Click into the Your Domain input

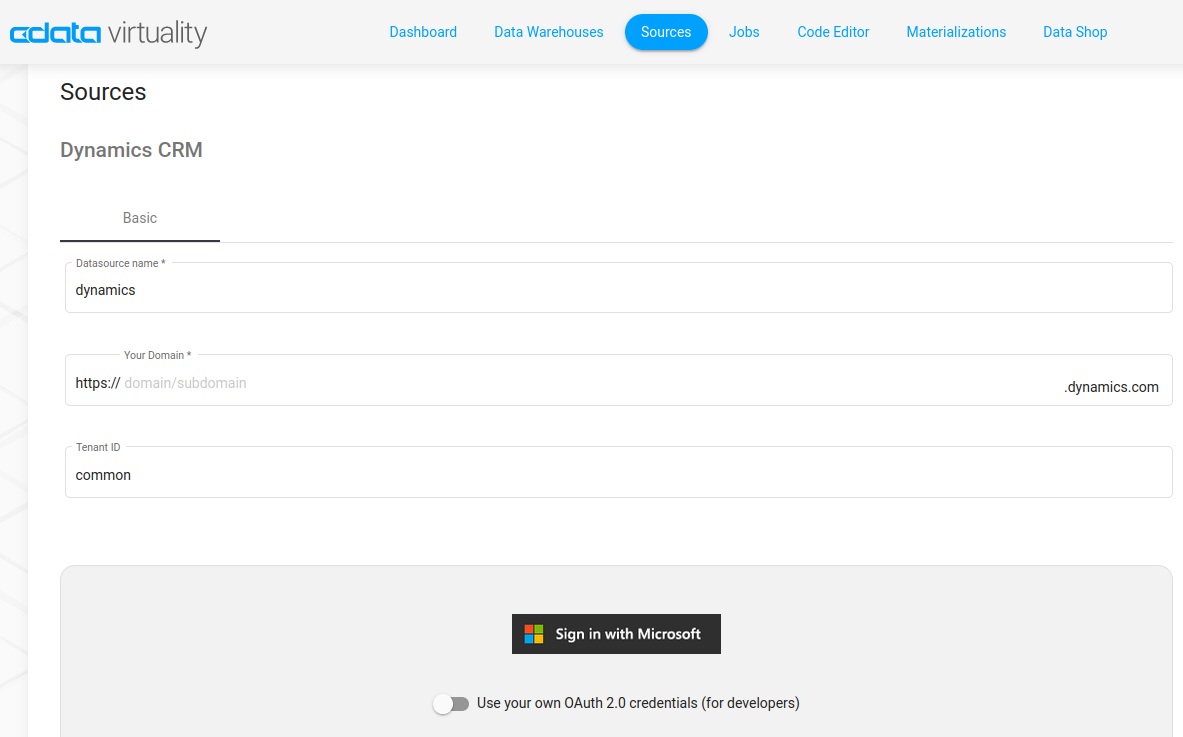click(x=590, y=383)
